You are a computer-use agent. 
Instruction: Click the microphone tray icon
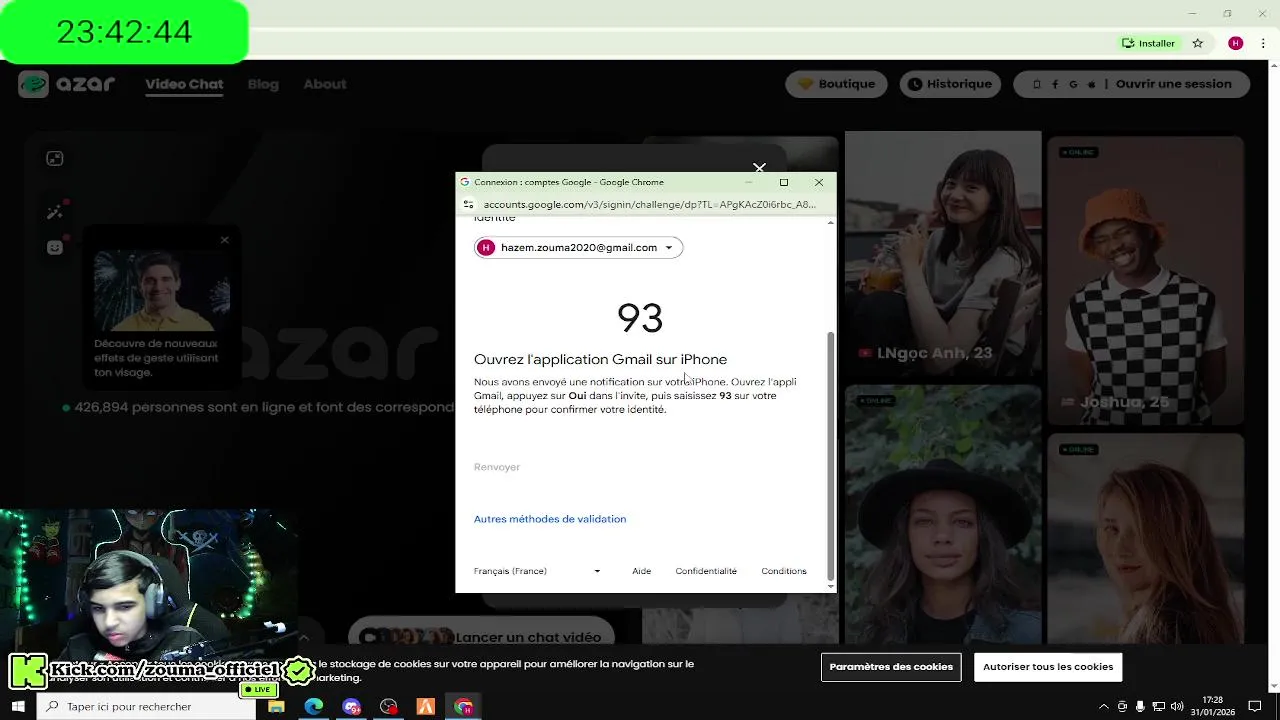point(1140,707)
